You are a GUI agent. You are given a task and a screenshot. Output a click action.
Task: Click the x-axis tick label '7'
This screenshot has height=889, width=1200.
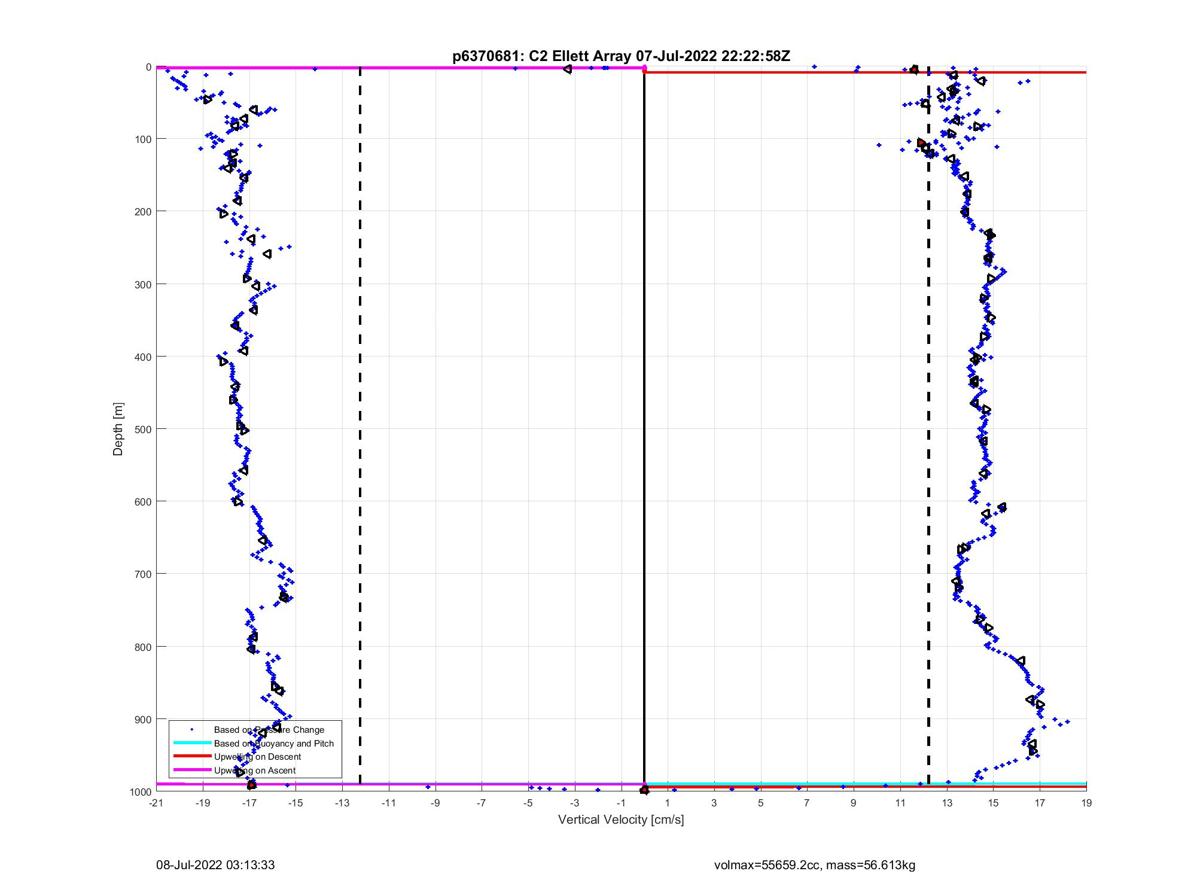(807, 803)
